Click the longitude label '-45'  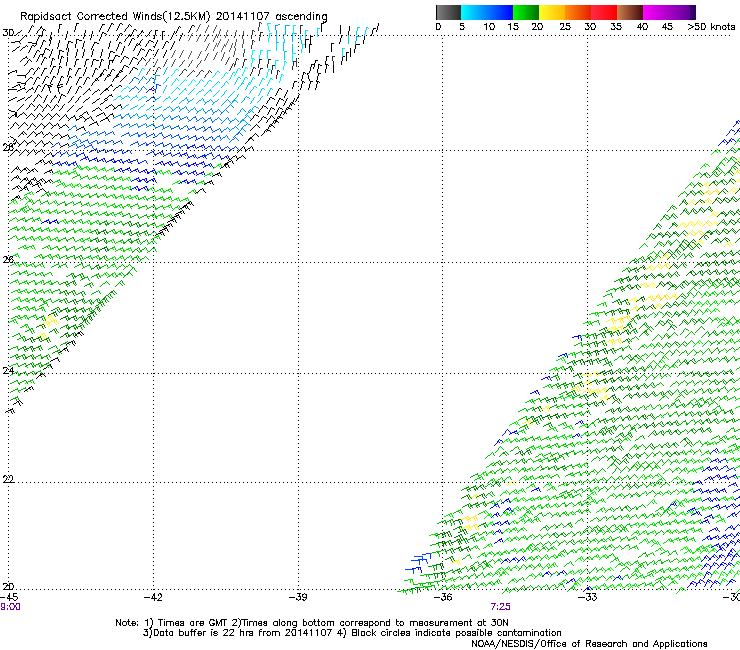9,597
